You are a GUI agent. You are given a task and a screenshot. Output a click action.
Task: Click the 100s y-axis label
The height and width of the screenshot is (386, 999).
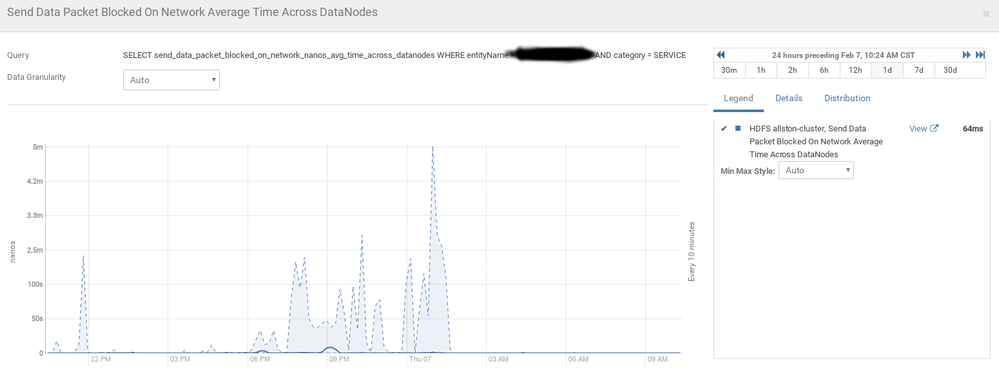tap(34, 284)
